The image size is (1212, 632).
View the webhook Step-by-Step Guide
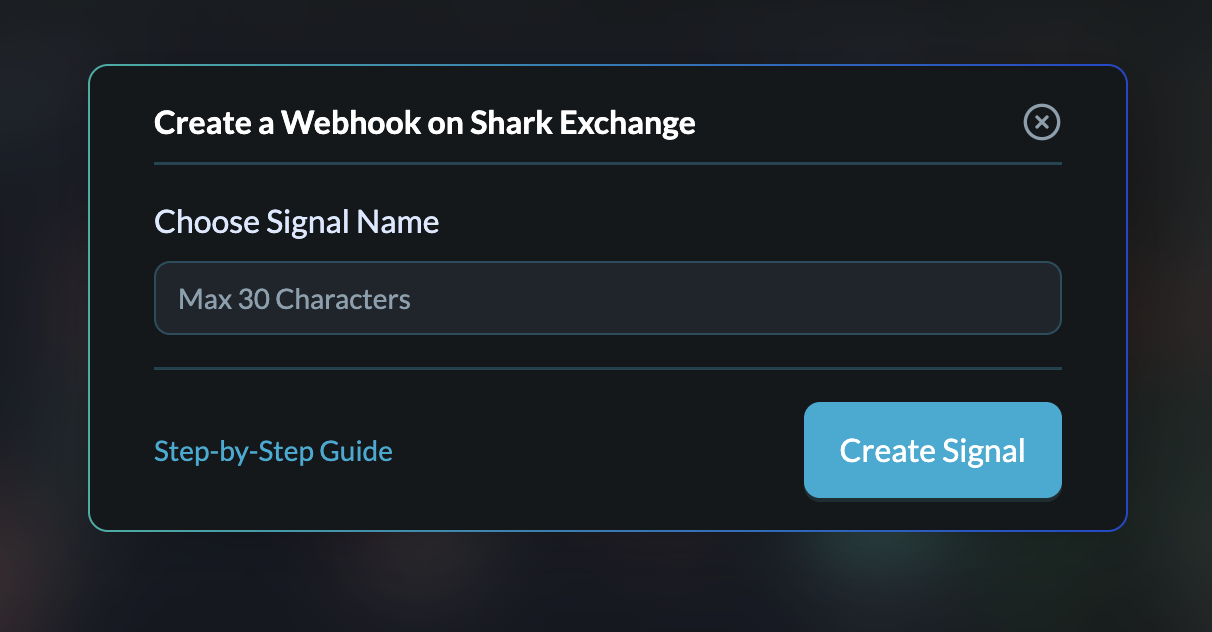click(273, 451)
